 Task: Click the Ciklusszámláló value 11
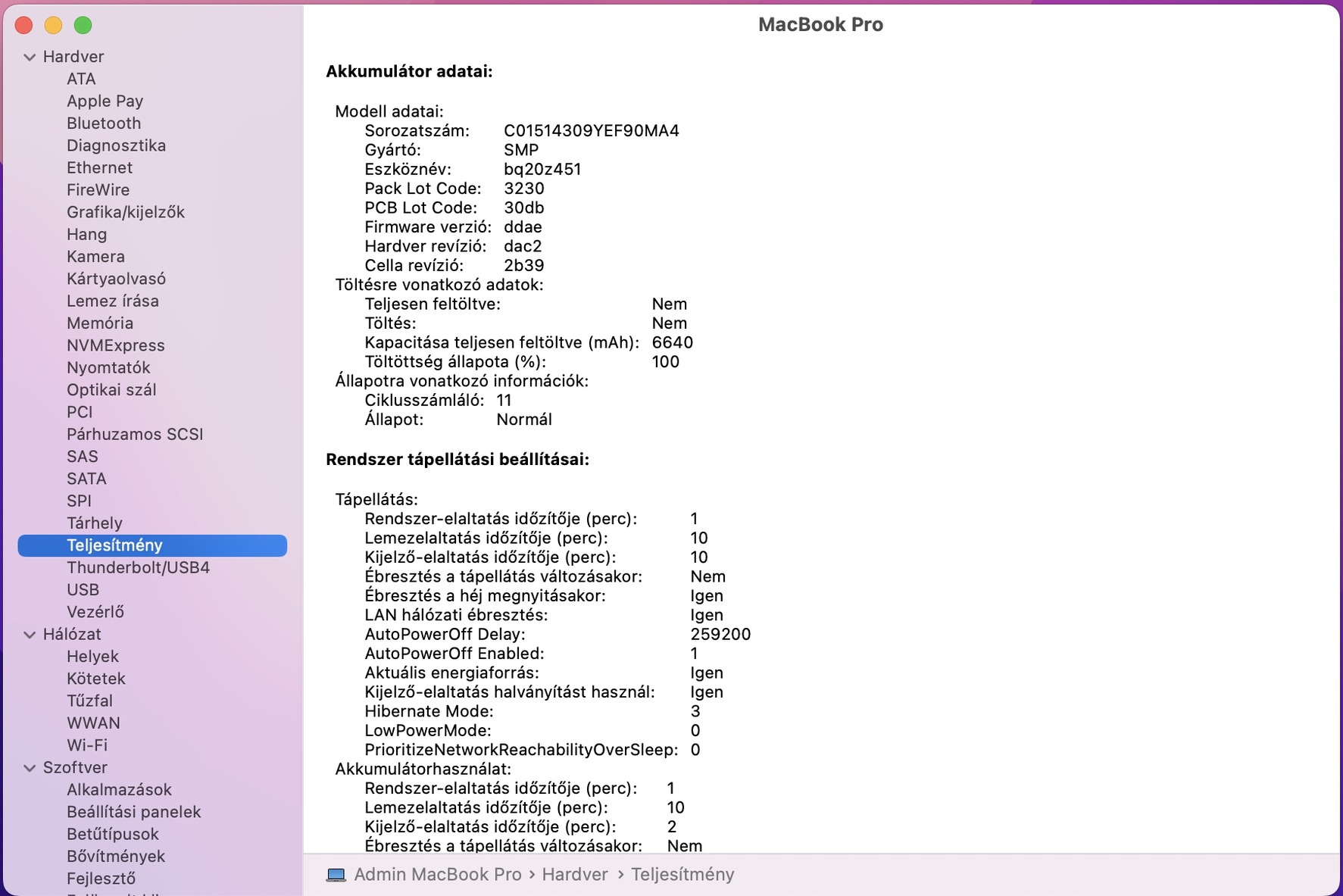(504, 401)
